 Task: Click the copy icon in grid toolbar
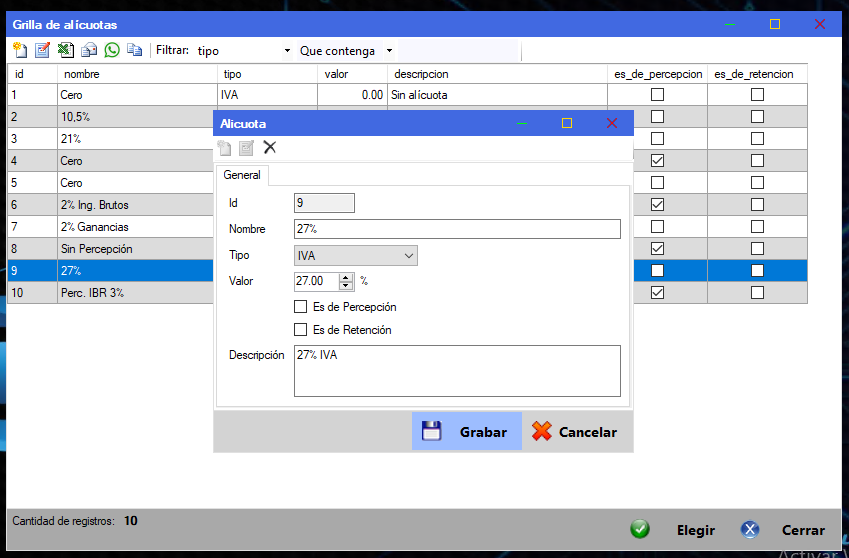pos(135,50)
